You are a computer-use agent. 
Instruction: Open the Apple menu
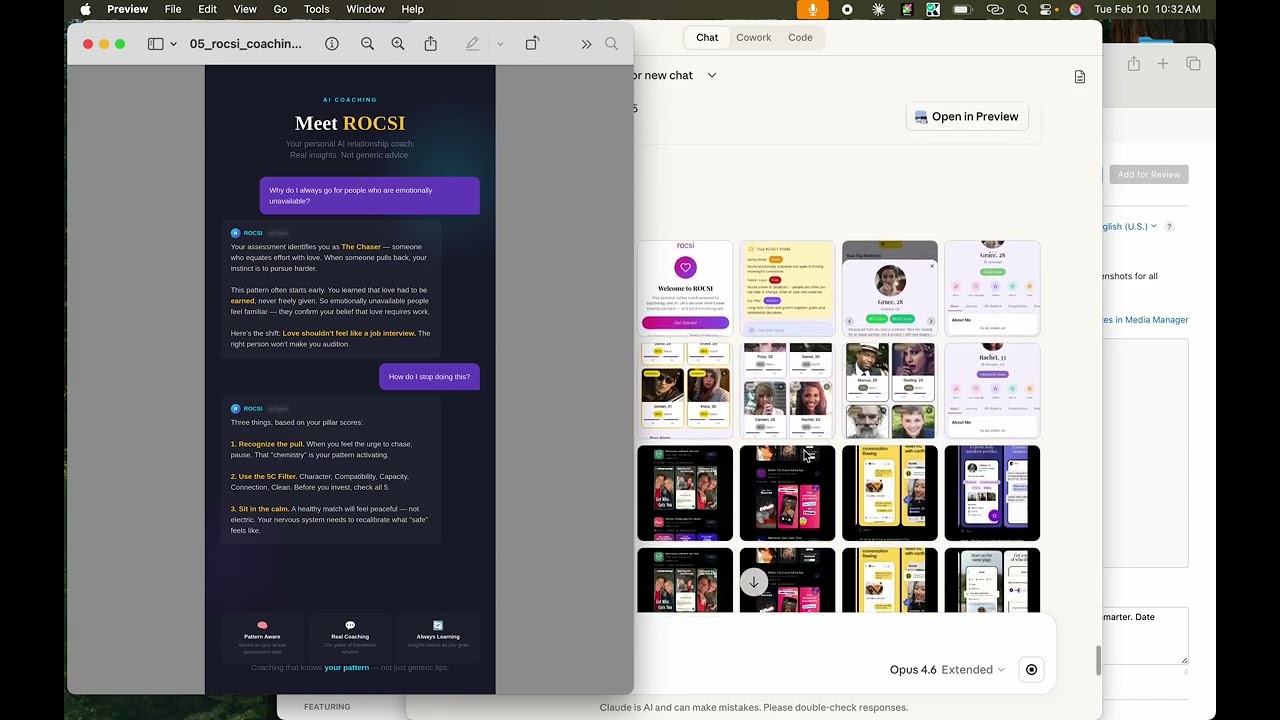(85, 9)
